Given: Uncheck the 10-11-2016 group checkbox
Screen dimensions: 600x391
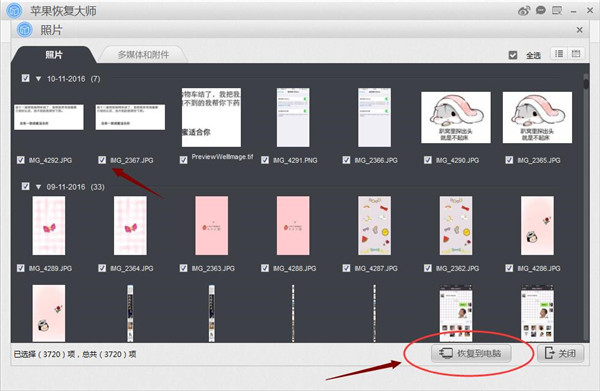Looking at the screenshot, I should [25, 78].
